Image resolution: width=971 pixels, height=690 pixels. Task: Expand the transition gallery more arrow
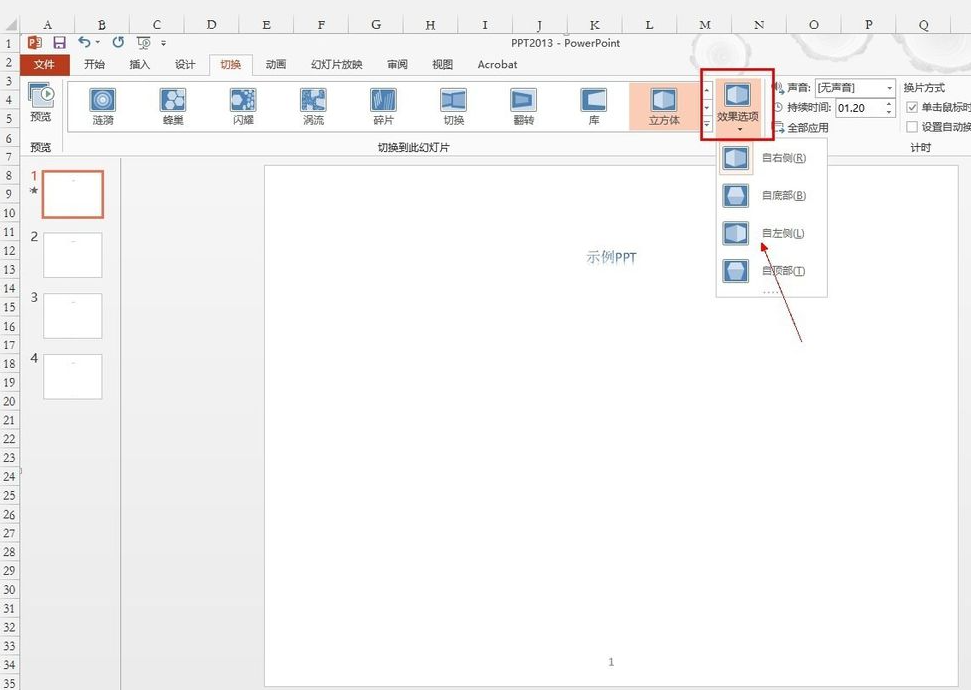[707, 124]
